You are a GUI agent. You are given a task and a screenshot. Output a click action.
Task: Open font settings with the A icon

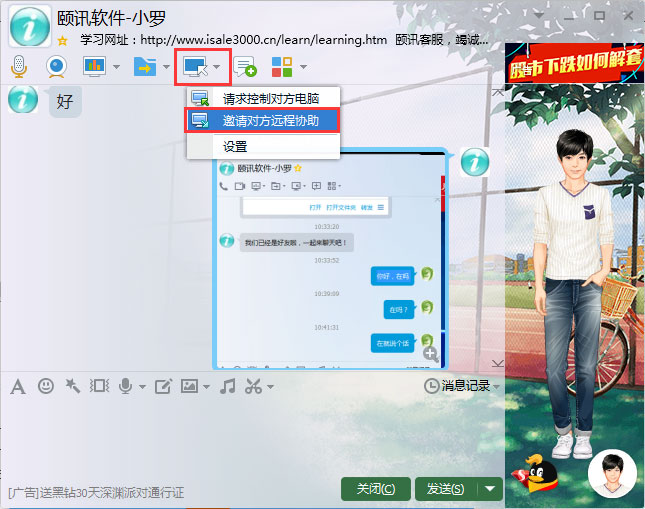pos(18,387)
